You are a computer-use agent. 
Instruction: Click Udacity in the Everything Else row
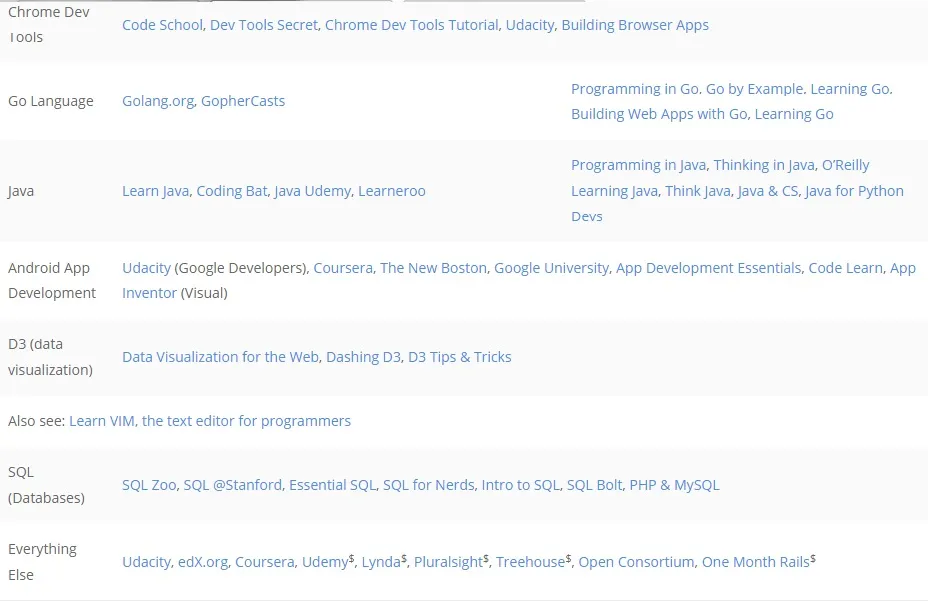pos(147,562)
